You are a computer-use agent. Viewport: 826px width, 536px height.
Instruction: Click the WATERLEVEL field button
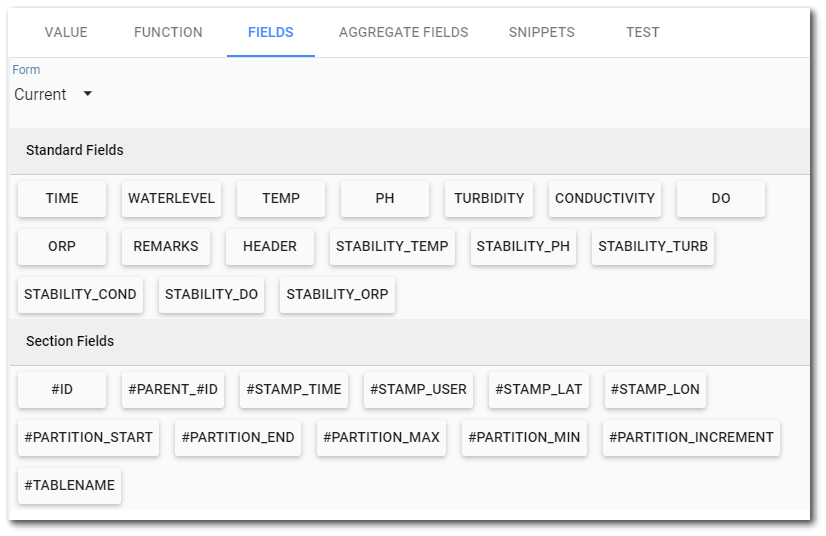(x=171, y=199)
